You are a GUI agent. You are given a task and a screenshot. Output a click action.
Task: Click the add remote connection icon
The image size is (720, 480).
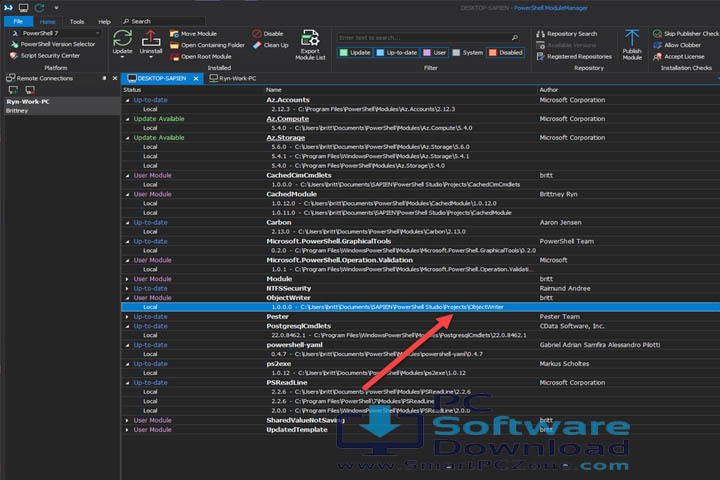(13, 90)
